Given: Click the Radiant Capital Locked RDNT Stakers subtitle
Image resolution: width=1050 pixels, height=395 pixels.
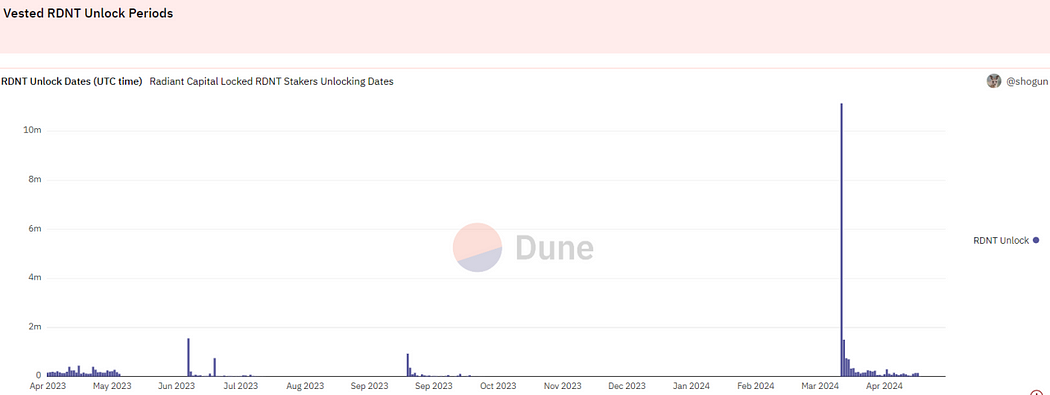Looking at the screenshot, I should click(271, 82).
